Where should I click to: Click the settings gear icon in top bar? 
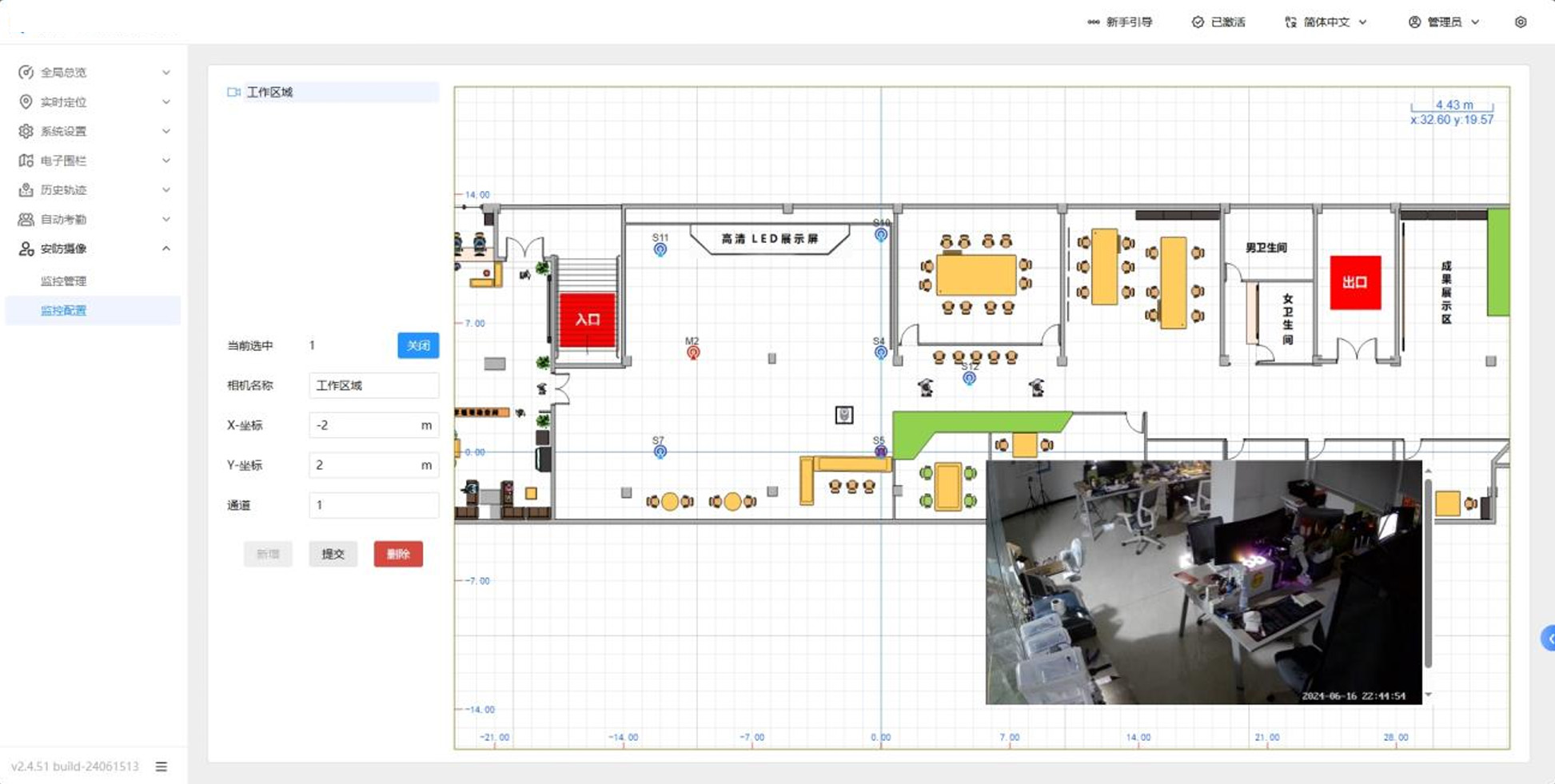pos(1520,22)
